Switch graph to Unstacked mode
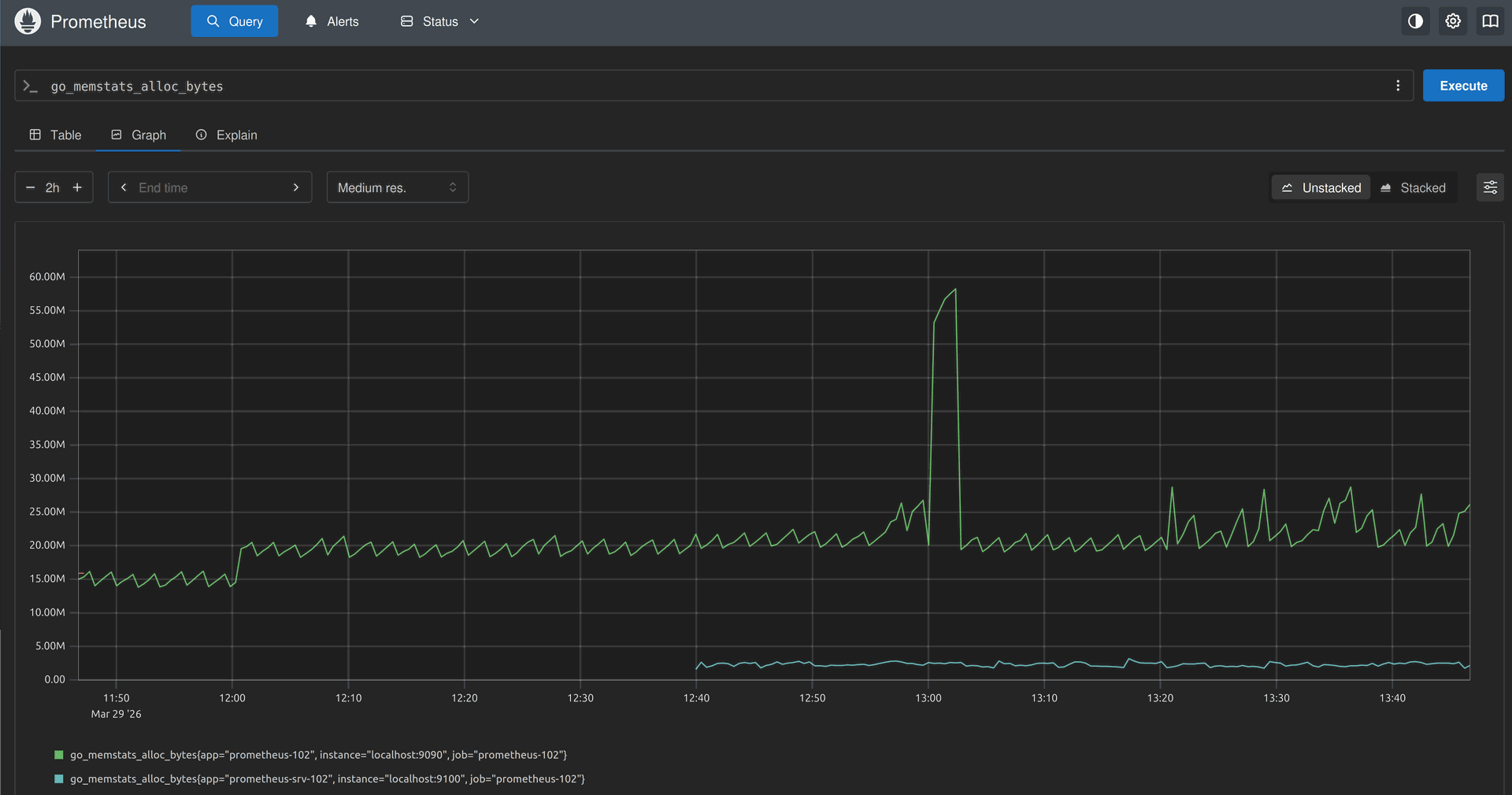1512x795 pixels. (1321, 187)
